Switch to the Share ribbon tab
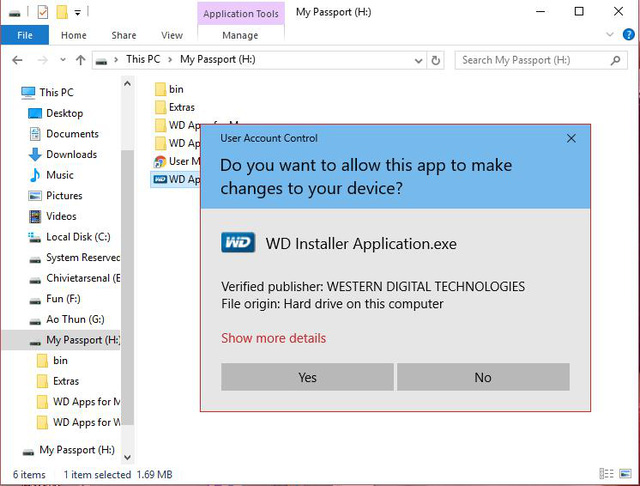The height and width of the screenshot is (486, 640). 124,35
